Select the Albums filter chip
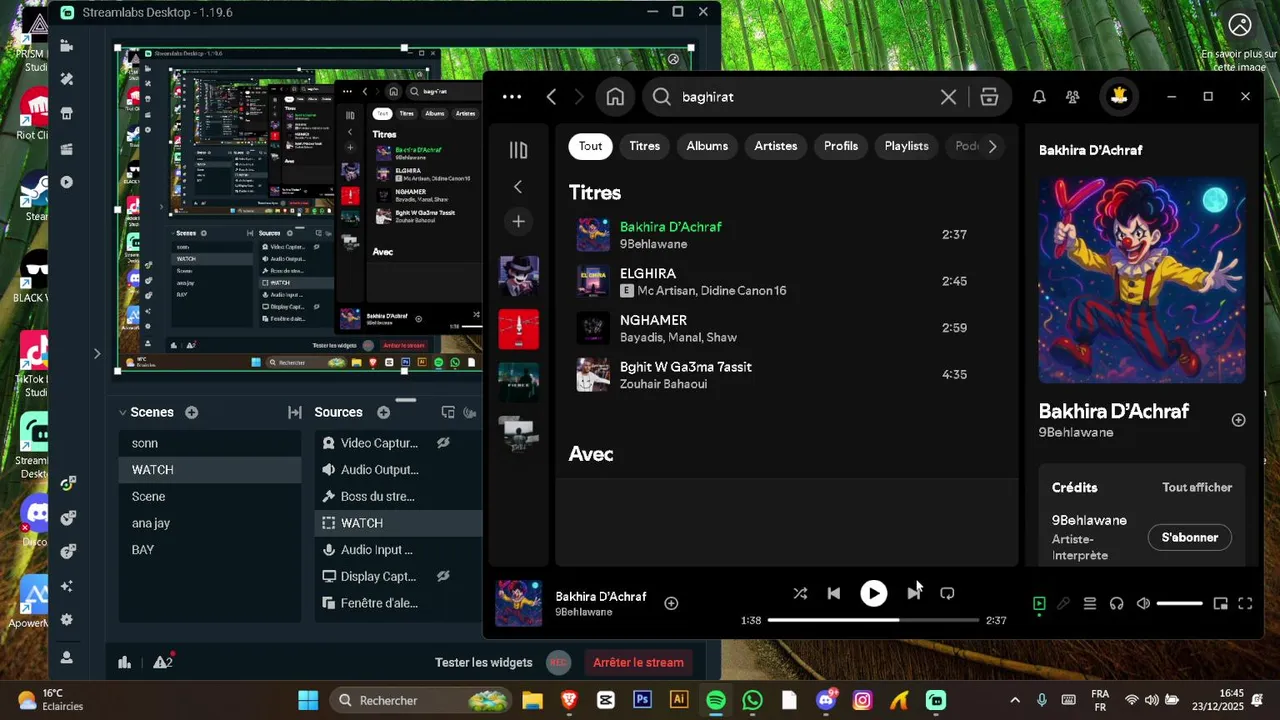 707,146
